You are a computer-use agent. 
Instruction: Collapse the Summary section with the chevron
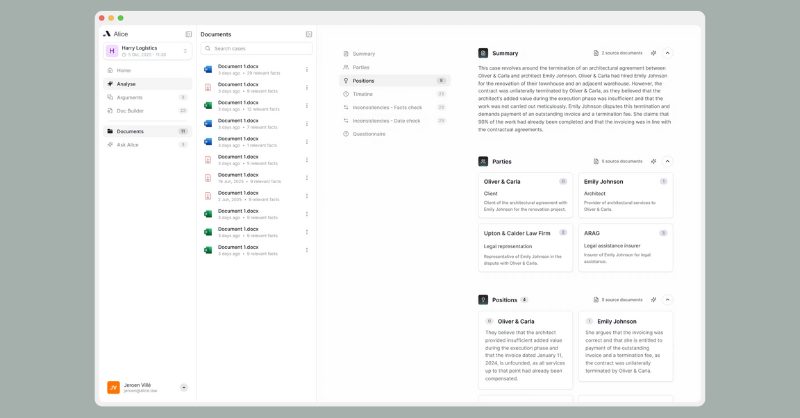coord(668,52)
